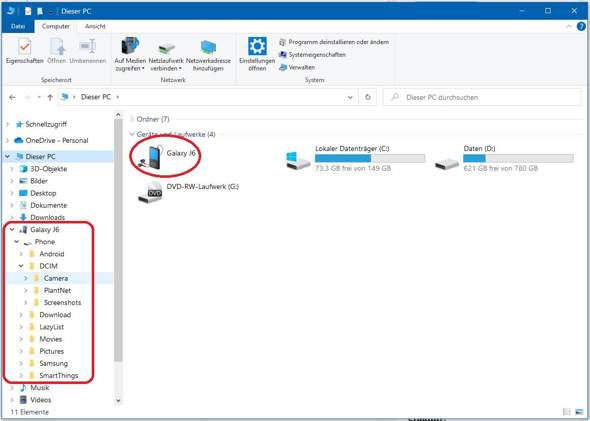Select LazyList folder in tree
The width and height of the screenshot is (590, 421).
click(x=52, y=327)
